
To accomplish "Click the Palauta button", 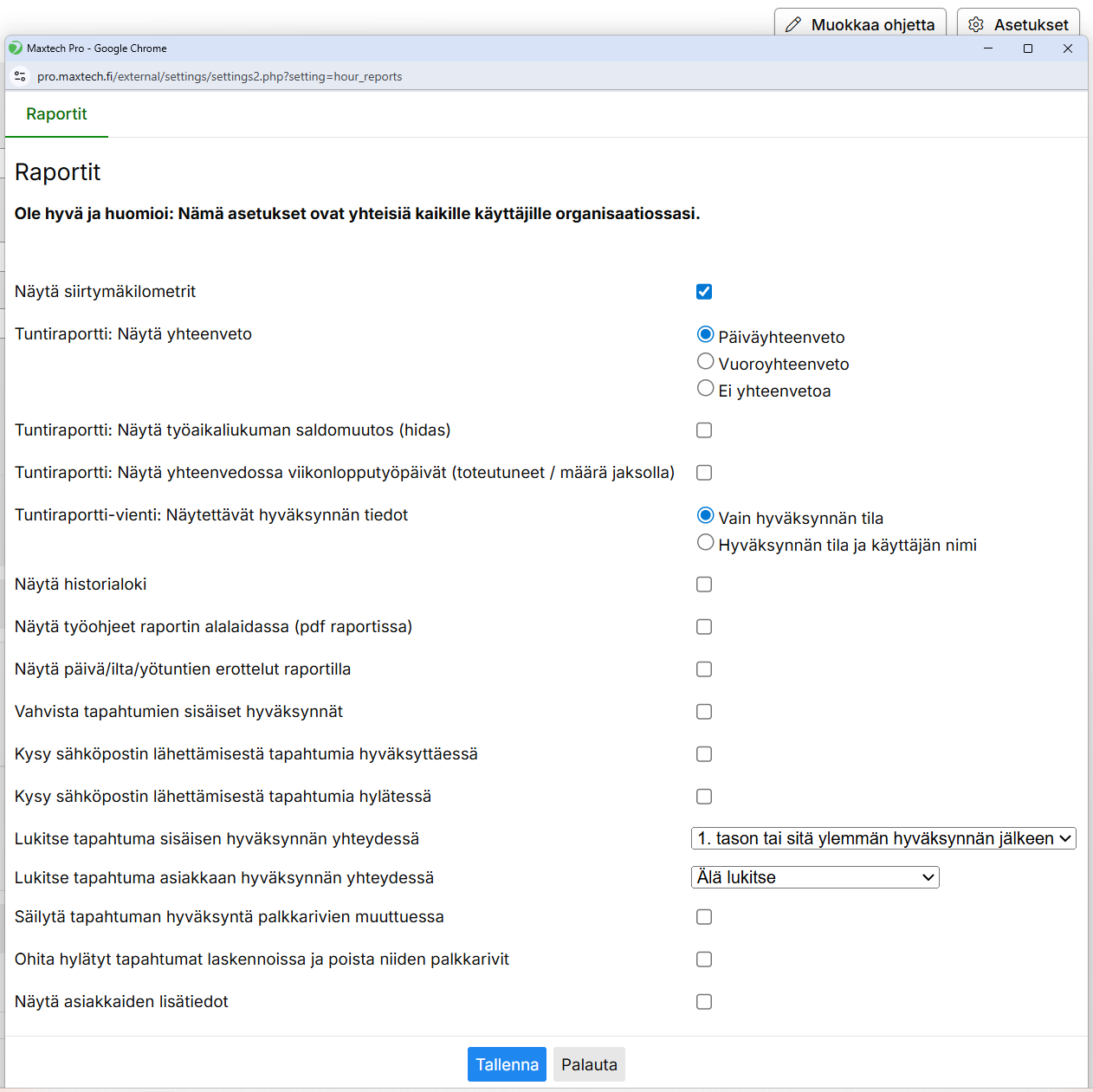I will [589, 1064].
